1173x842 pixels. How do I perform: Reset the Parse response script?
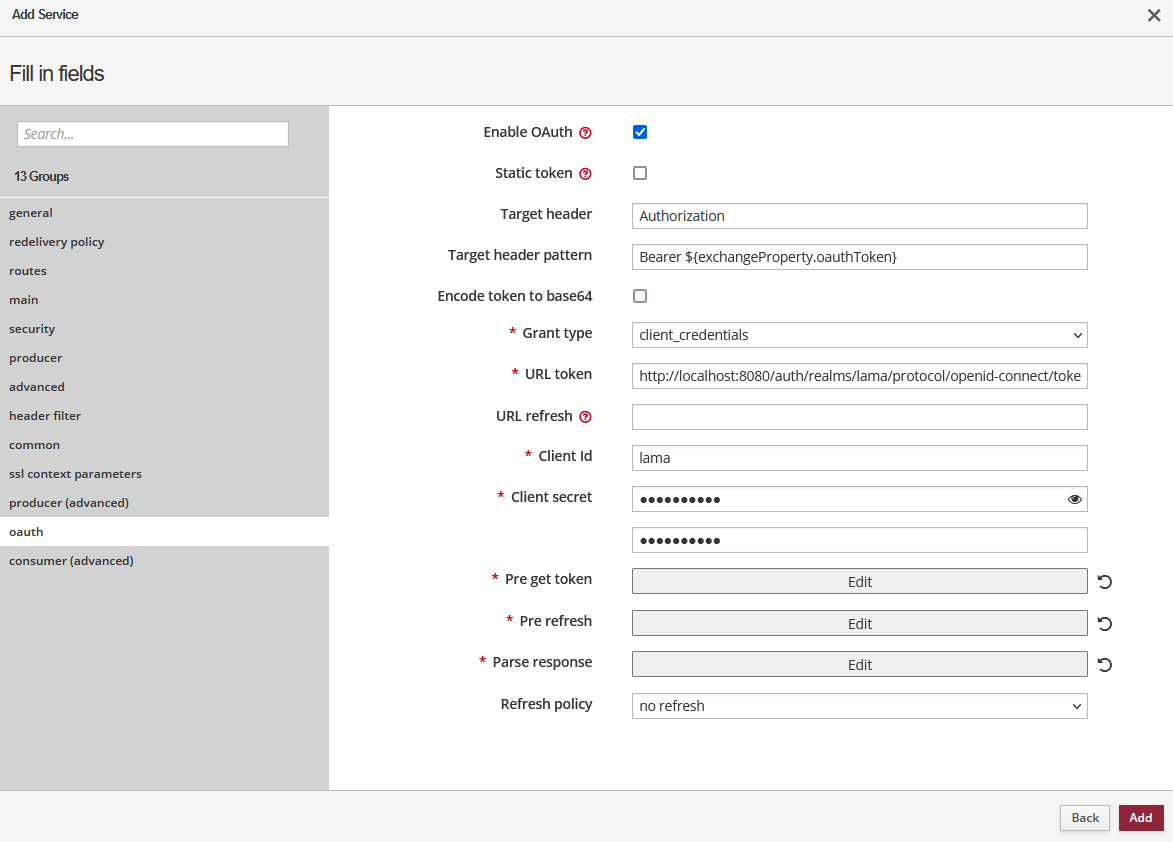pos(1104,664)
